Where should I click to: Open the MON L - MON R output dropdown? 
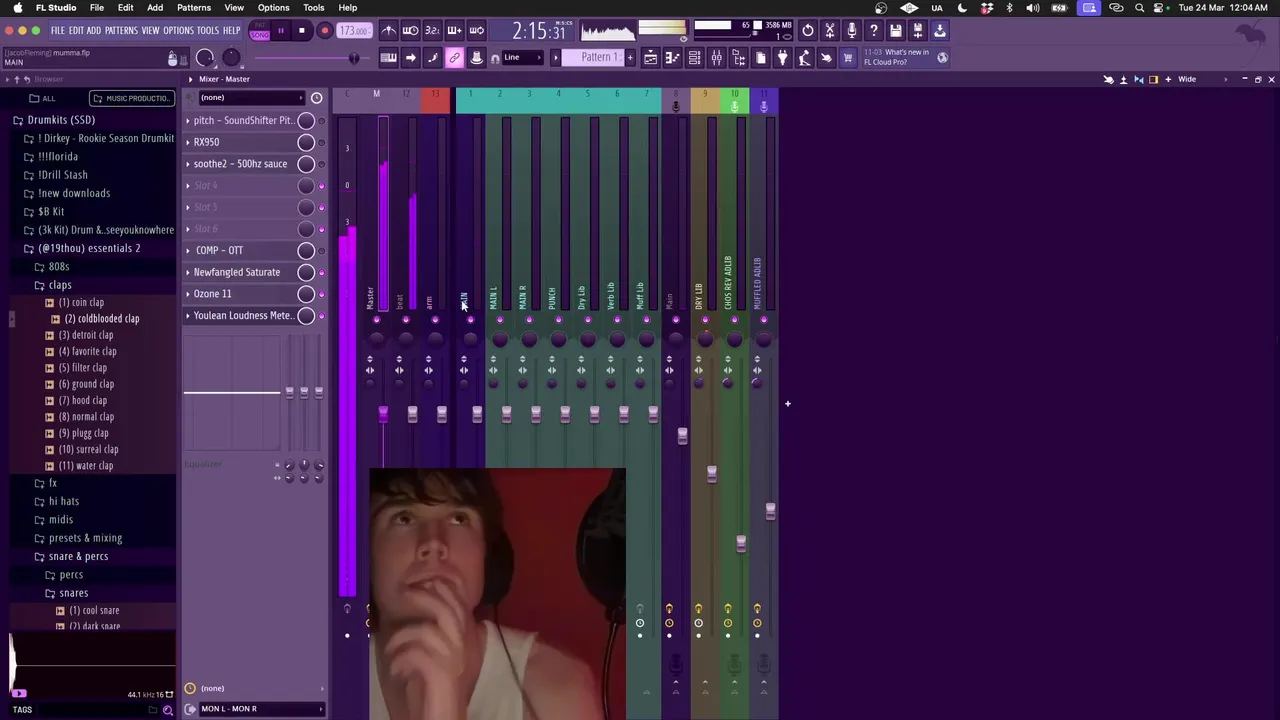pyautogui.click(x=262, y=709)
